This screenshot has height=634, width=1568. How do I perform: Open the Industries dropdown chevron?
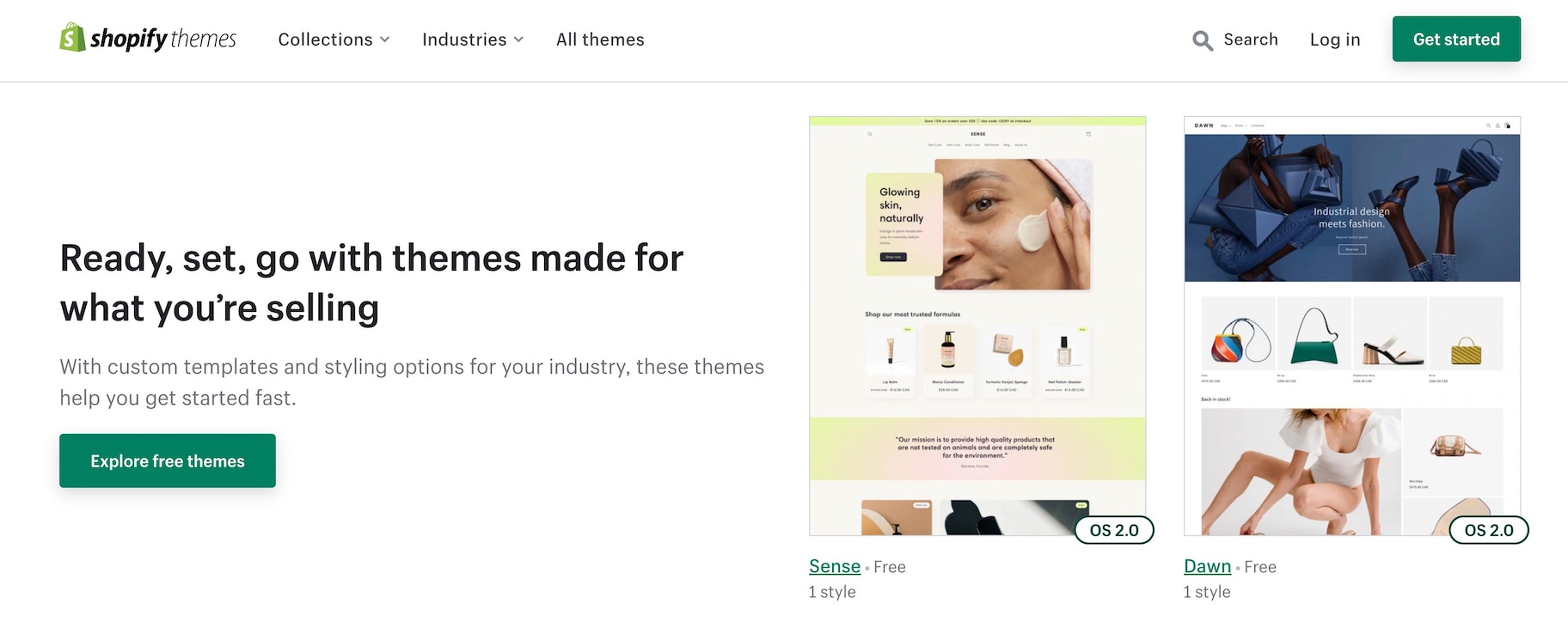coord(518,40)
